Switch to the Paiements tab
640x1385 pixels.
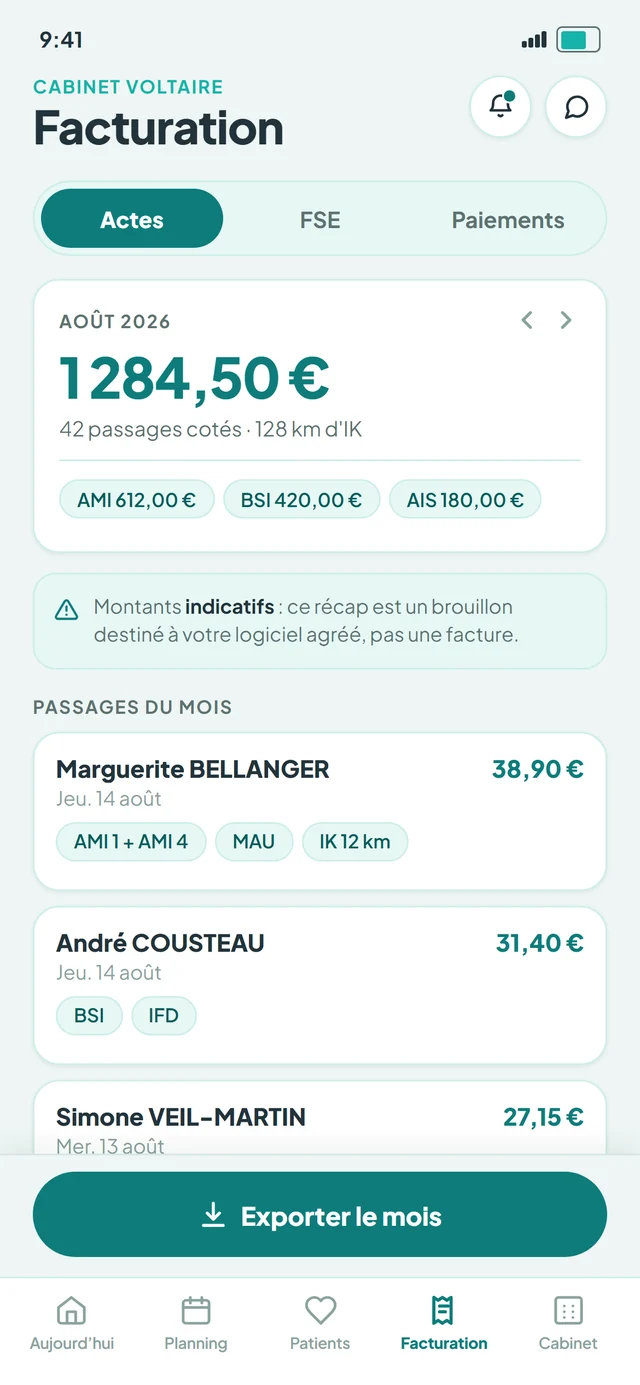click(508, 219)
